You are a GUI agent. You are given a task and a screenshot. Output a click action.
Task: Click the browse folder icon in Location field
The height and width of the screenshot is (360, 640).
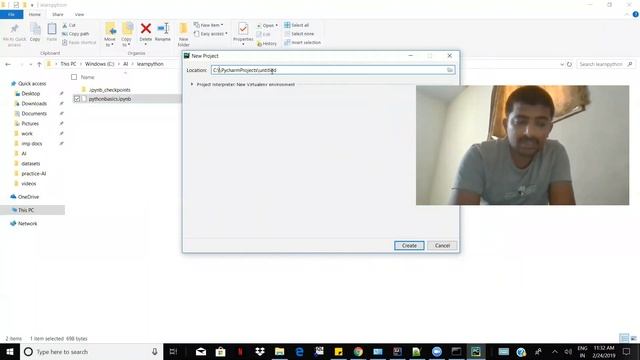pyautogui.click(x=450, y=70)
